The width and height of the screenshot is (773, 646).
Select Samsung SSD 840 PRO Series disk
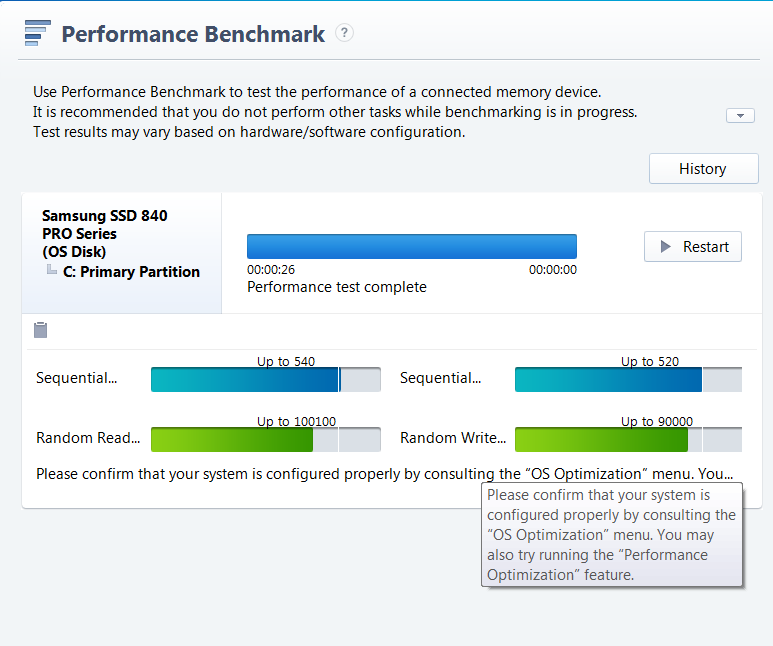[x=105, y=234]
